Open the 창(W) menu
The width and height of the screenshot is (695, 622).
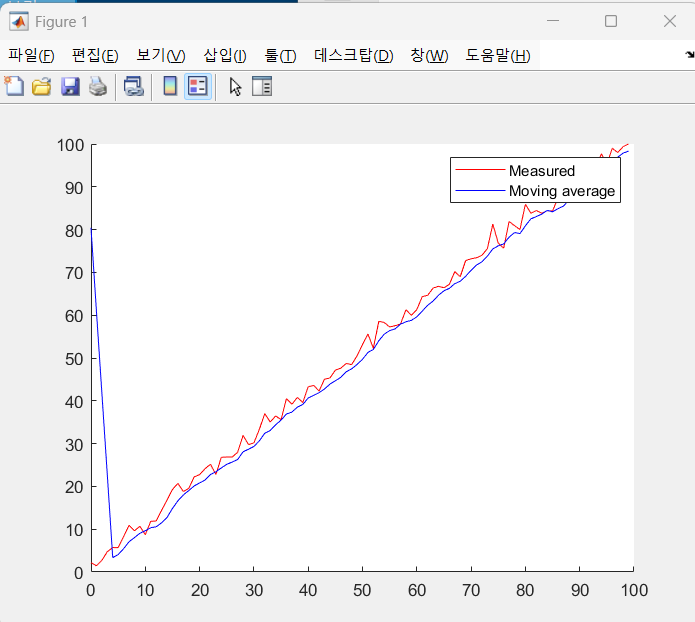click(429, 55)
